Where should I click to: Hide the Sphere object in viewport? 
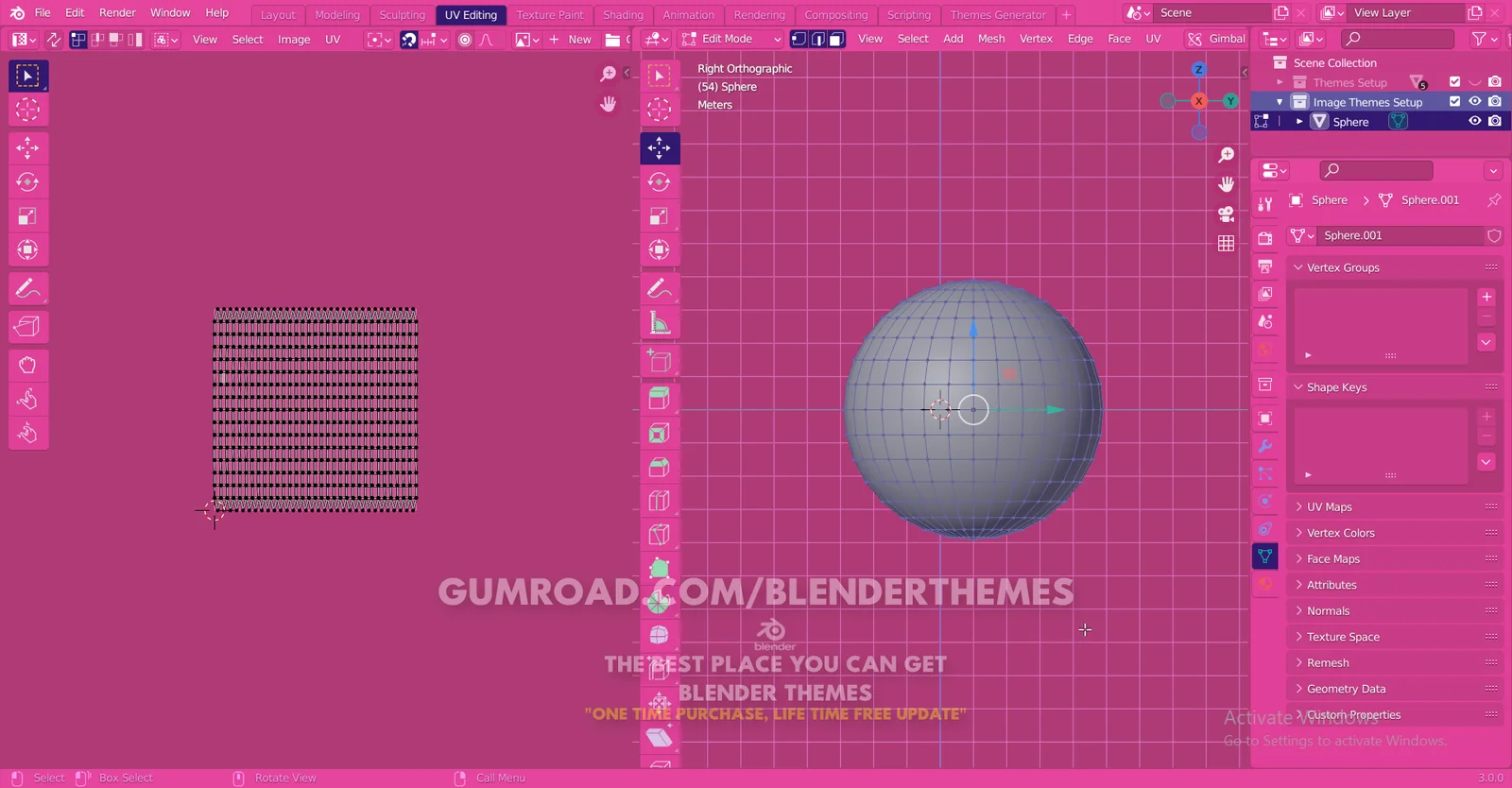click(x=1474, y=121)
